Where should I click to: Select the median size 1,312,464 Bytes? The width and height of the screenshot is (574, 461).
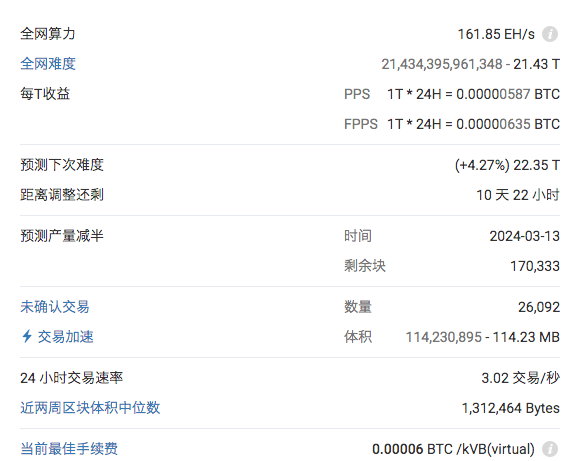[510, 409]
